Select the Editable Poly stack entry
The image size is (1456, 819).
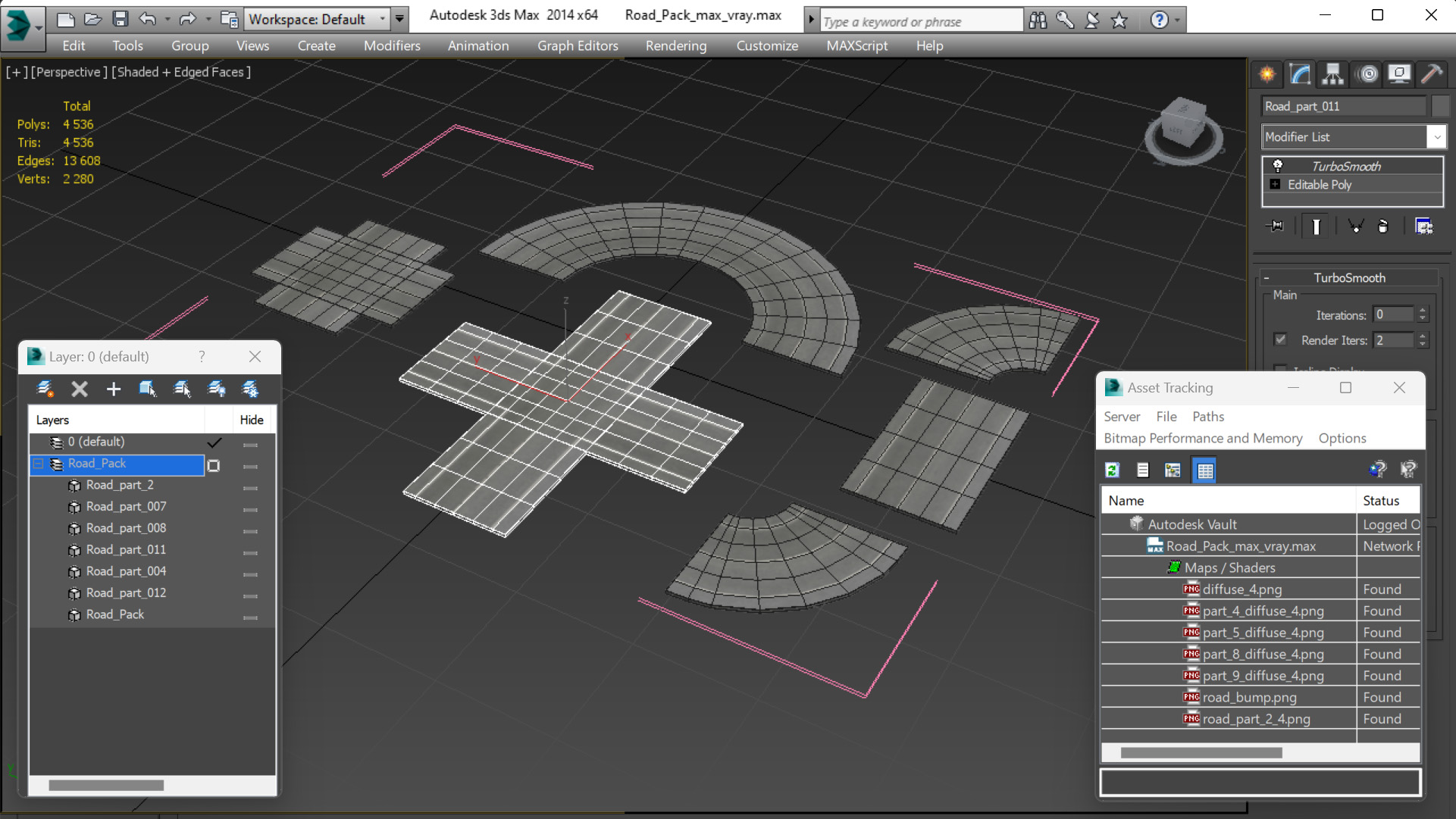[1319, 185]
